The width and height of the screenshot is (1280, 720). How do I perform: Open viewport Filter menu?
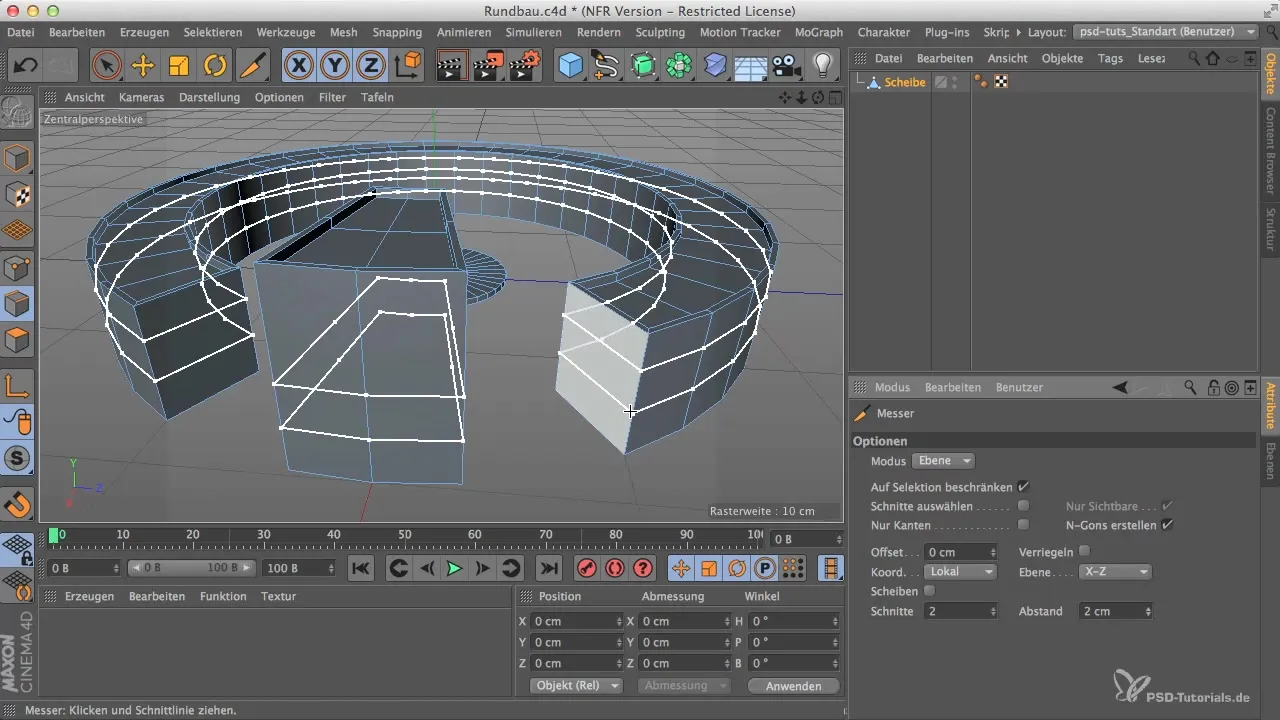(x=332, y=97)
